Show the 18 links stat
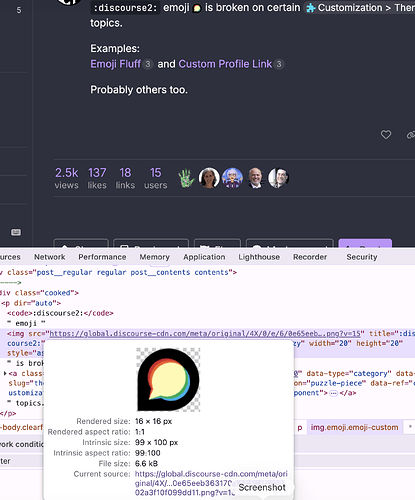This screenshot has height=500, width=415. [x=125, y=178]
